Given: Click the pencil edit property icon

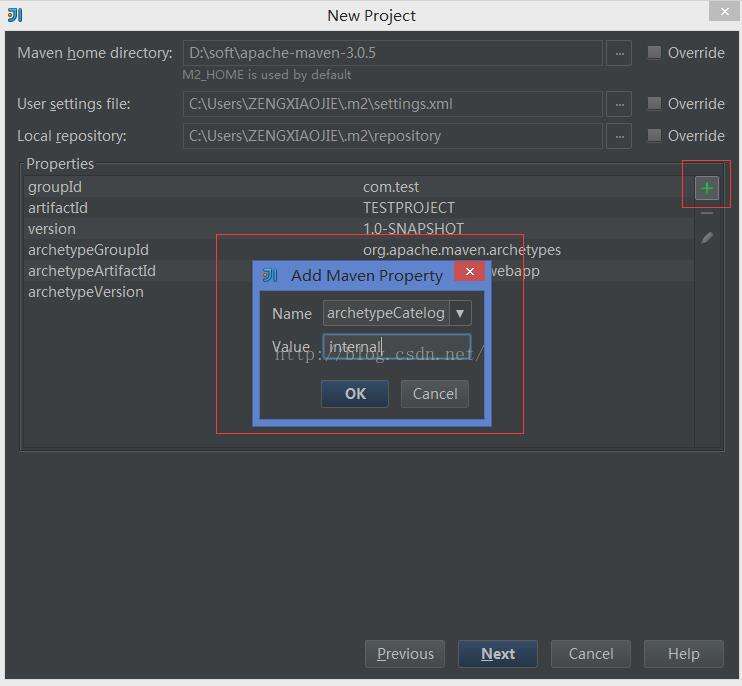Looking at the screenshot, I should tap(707, 238).
